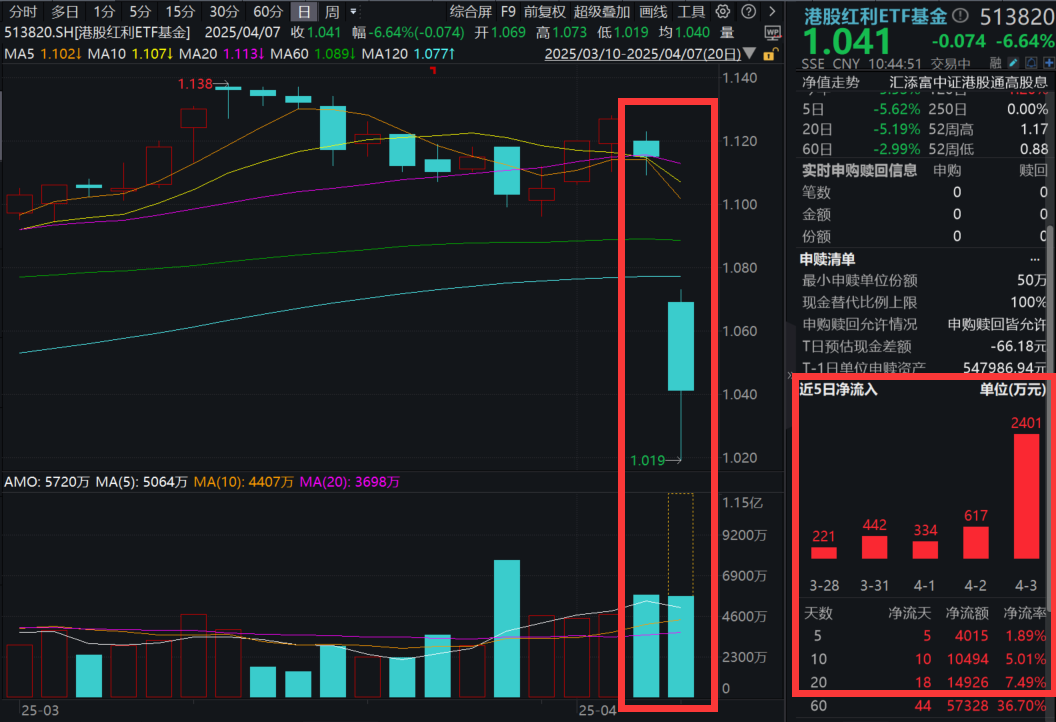The width and height of the screenshot is (1056, 722).
Task: Toggle 工具 tools panel
Action: [692, 11]
